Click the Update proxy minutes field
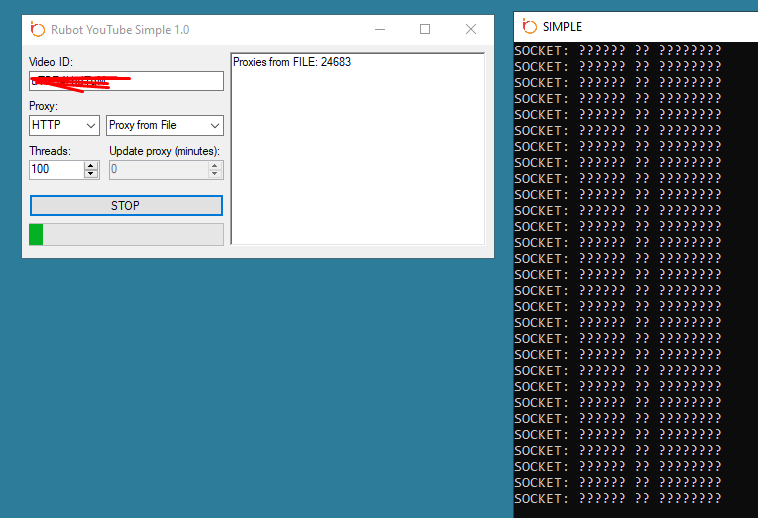The image size is (758, 518). (x=158, y=170)
